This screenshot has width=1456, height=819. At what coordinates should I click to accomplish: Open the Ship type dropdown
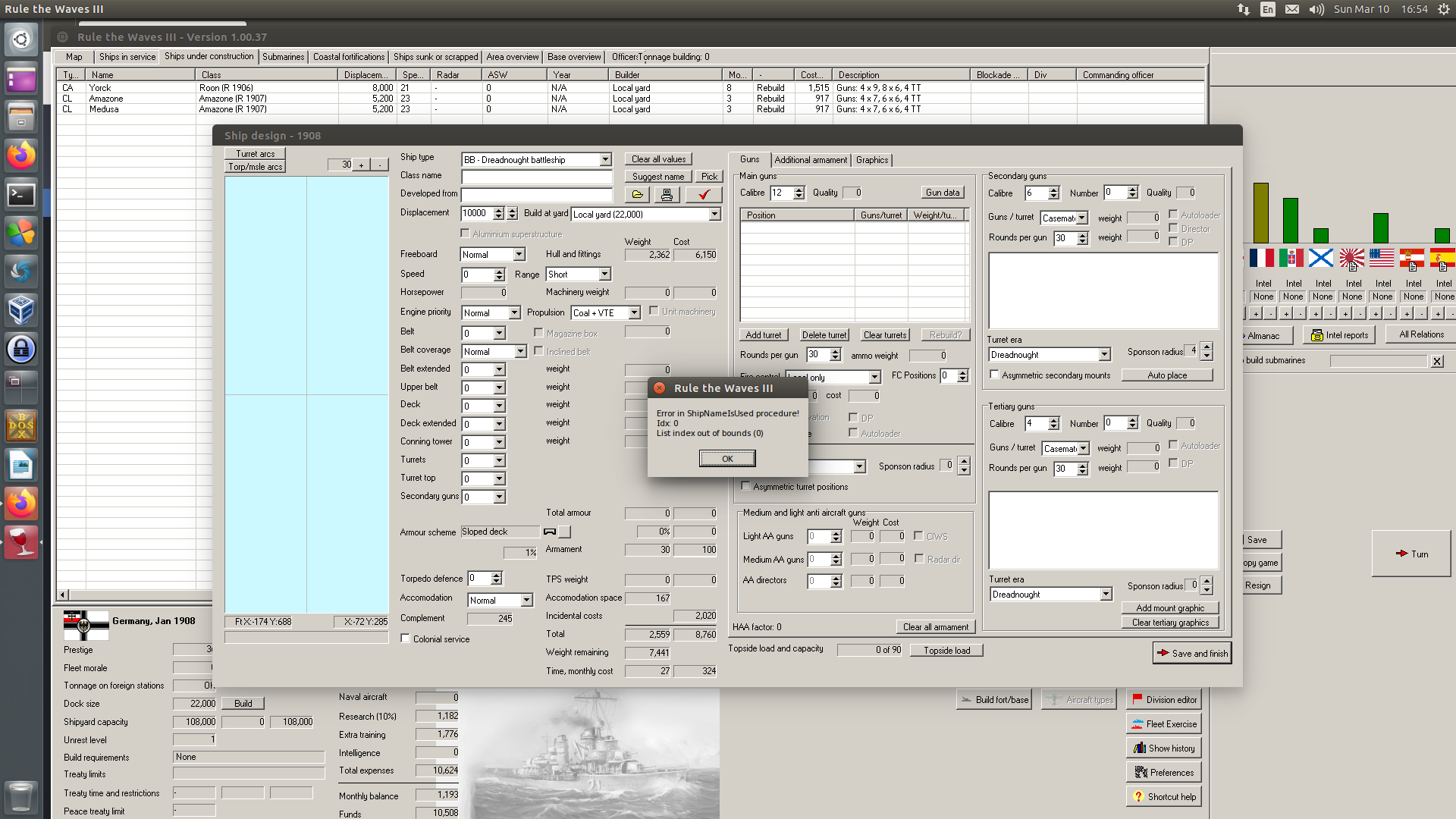pos(603,159)
